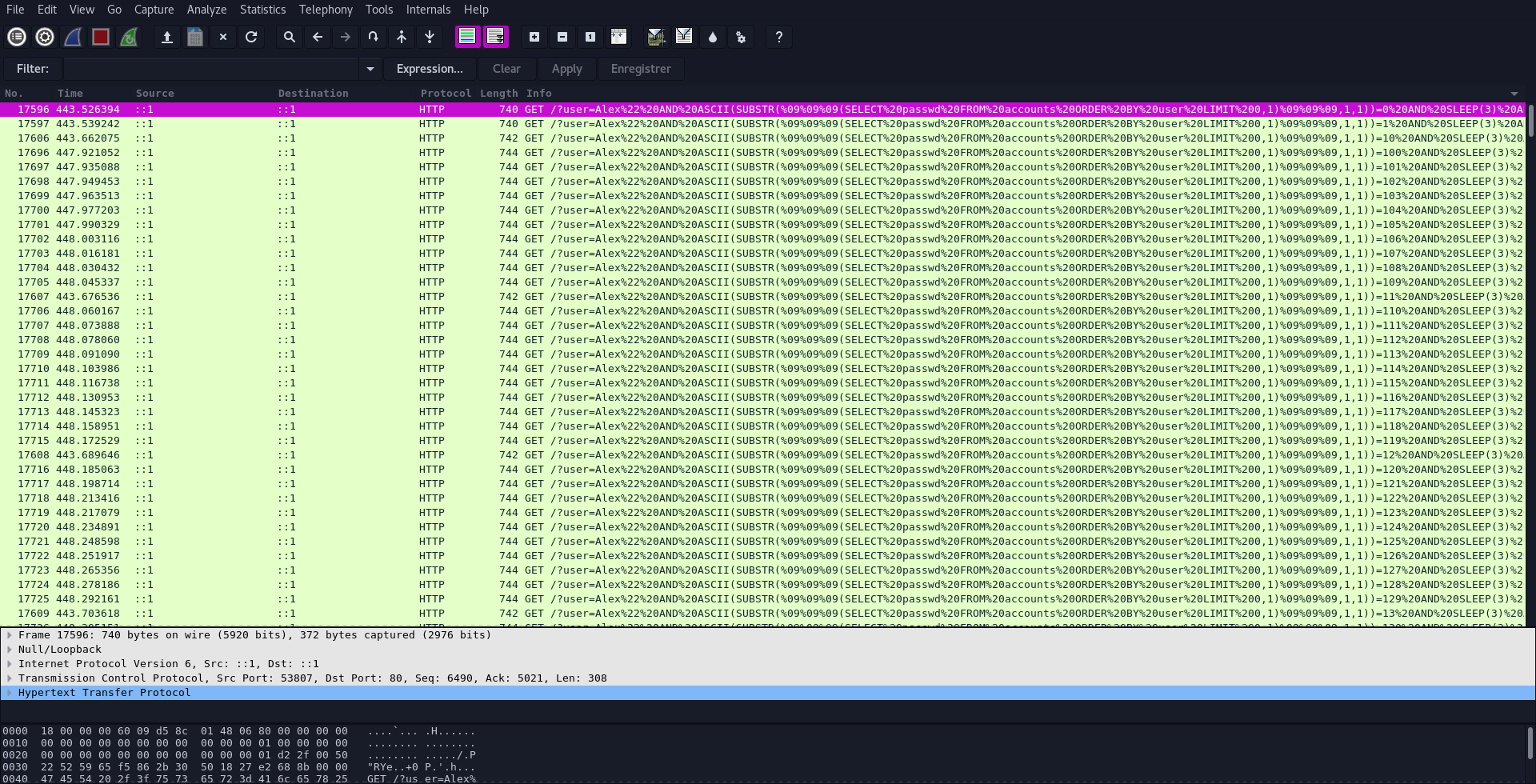The image size is (1536, 784).
Task: Open Wireshark preferences
Action: [741, 37]
